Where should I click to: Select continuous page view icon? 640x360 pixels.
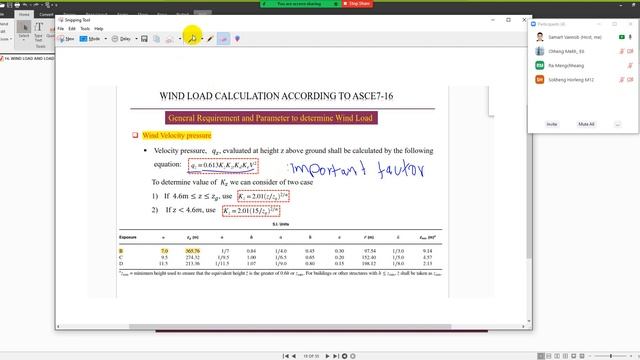(x=549, y=356)
